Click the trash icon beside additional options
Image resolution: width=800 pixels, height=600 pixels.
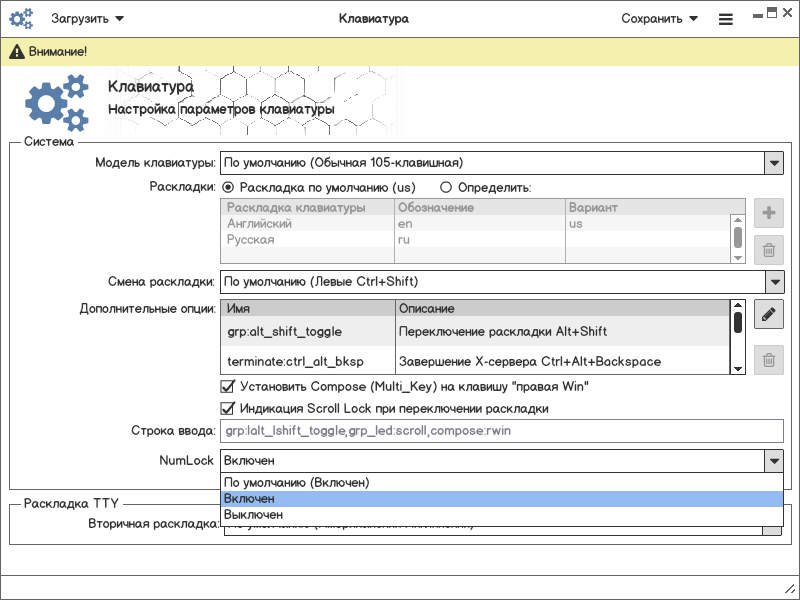point(768,360)
